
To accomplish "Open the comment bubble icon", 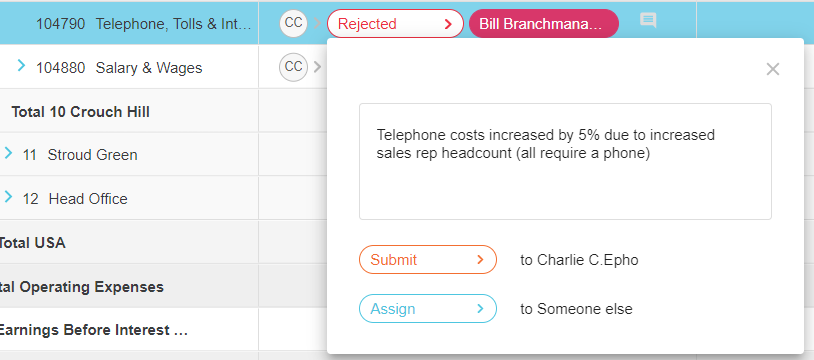I will [x=648, y=21].
